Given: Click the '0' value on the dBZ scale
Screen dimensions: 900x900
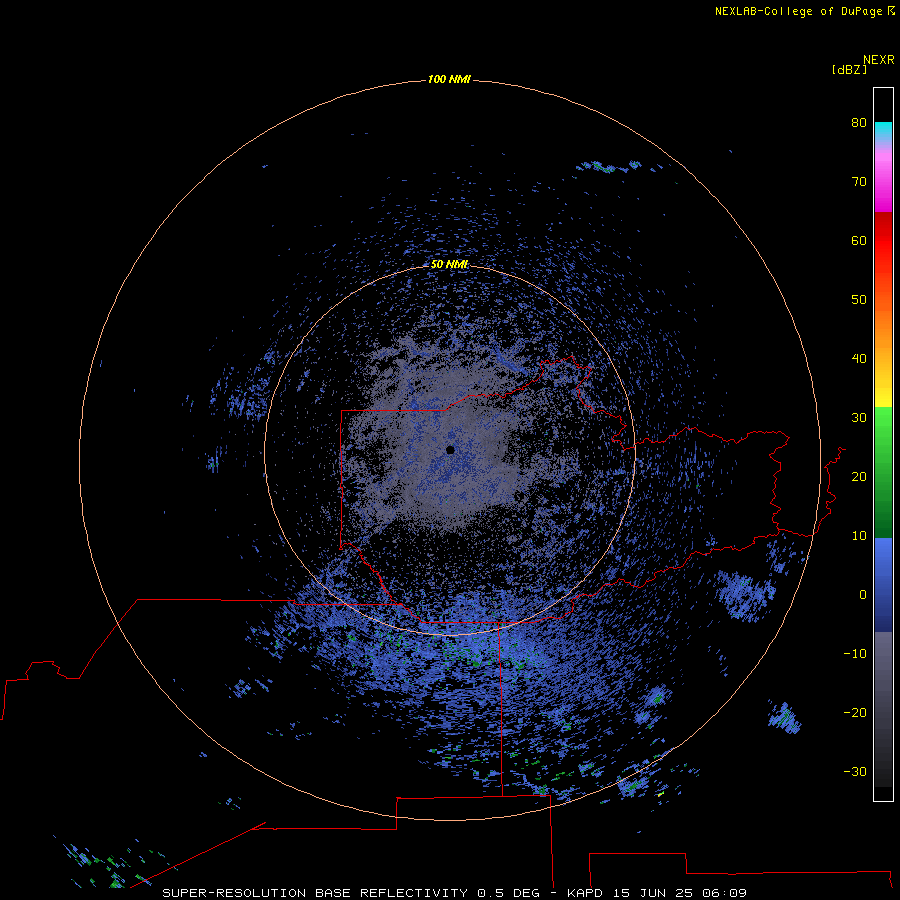Looking at the screenshot, I should pyautogui.click(x=863, y=595).
